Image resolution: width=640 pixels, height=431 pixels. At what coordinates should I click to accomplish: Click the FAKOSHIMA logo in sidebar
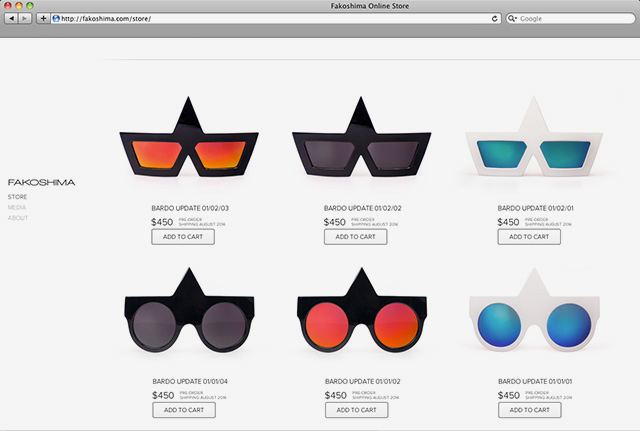41,182
